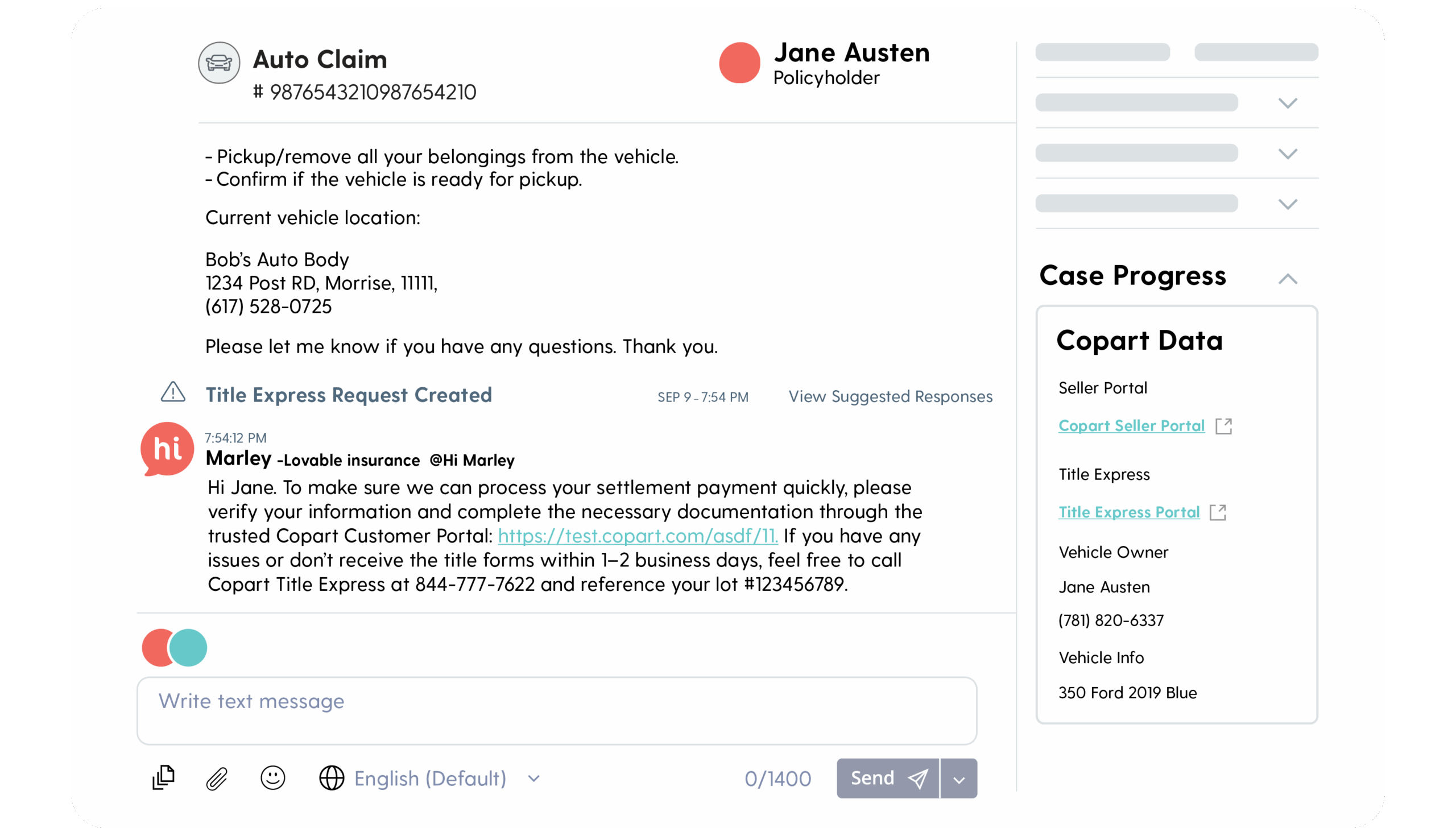Open View Suggested Responses
This screenshot has height=836, width=1456.
[x=891, y=397]
